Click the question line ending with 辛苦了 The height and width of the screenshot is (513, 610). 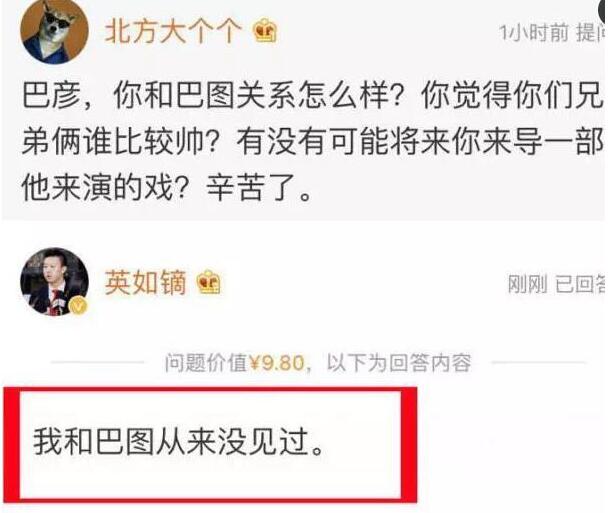(x=167, y=188)
